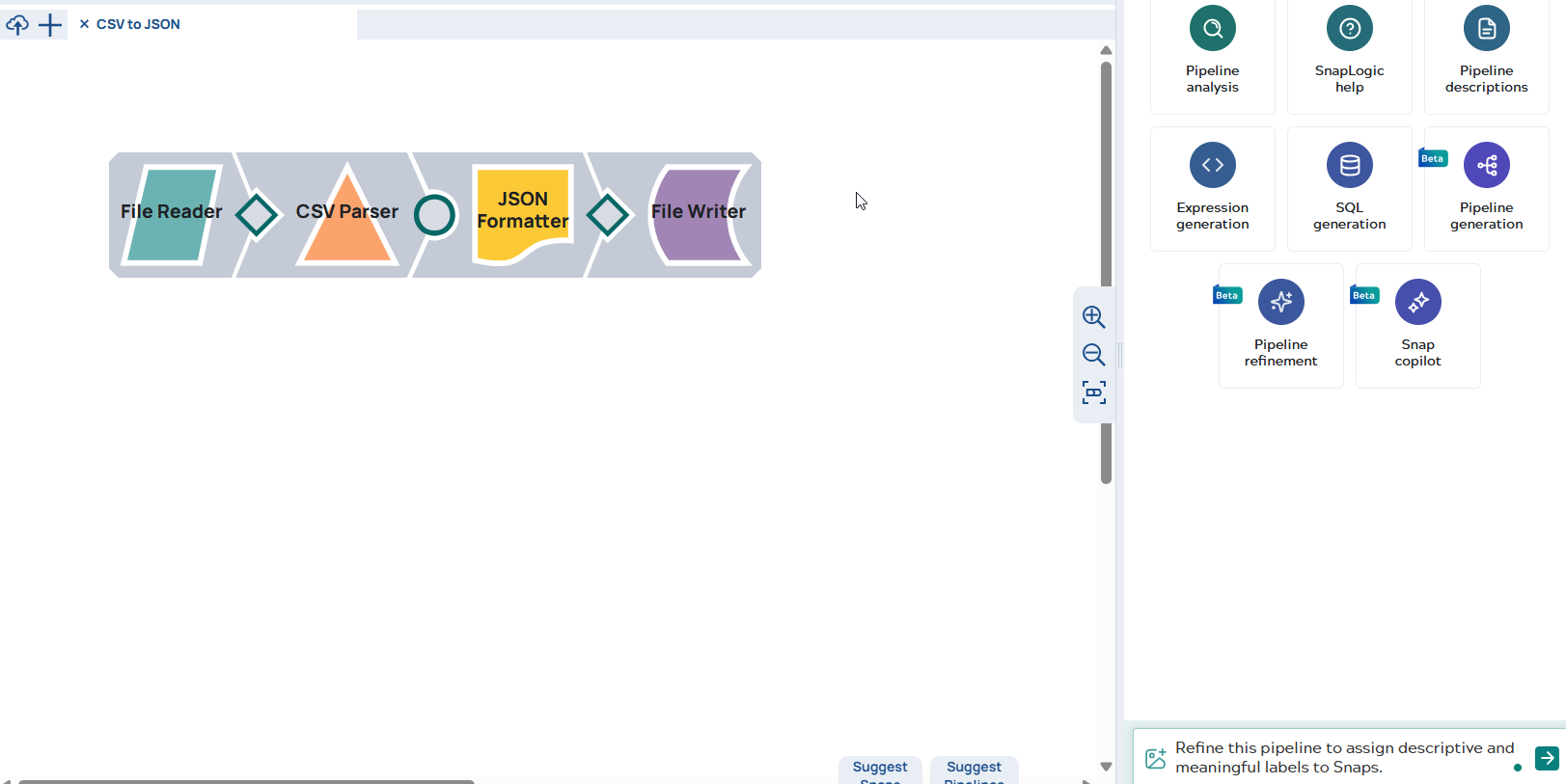The image size is (1566, 784).
Task: Click the side panel resize handle
Action: [x=1119, y=355]
